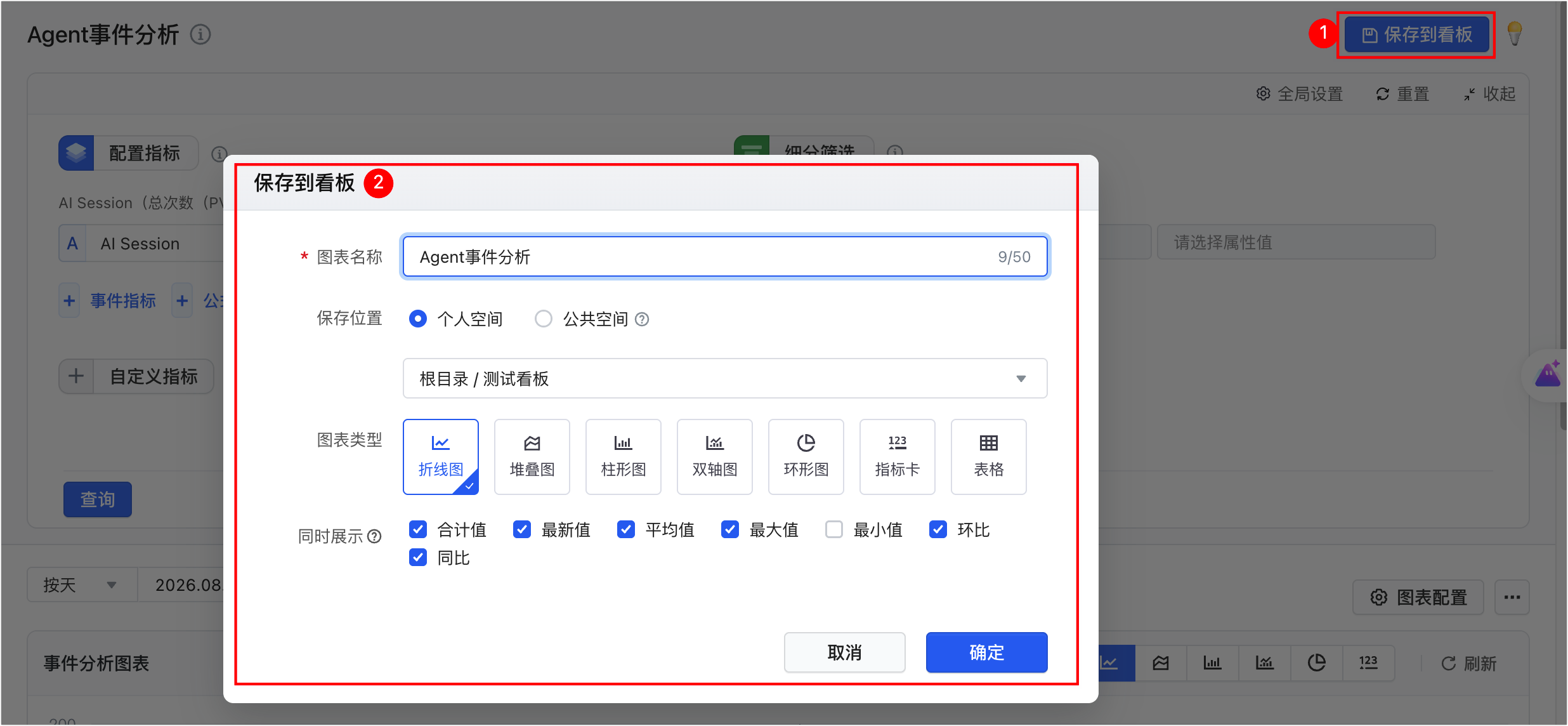Show info tooltip for 同时展示
Image resolution: width=1568 pixels, height=726 pixels.
(375, 536)
